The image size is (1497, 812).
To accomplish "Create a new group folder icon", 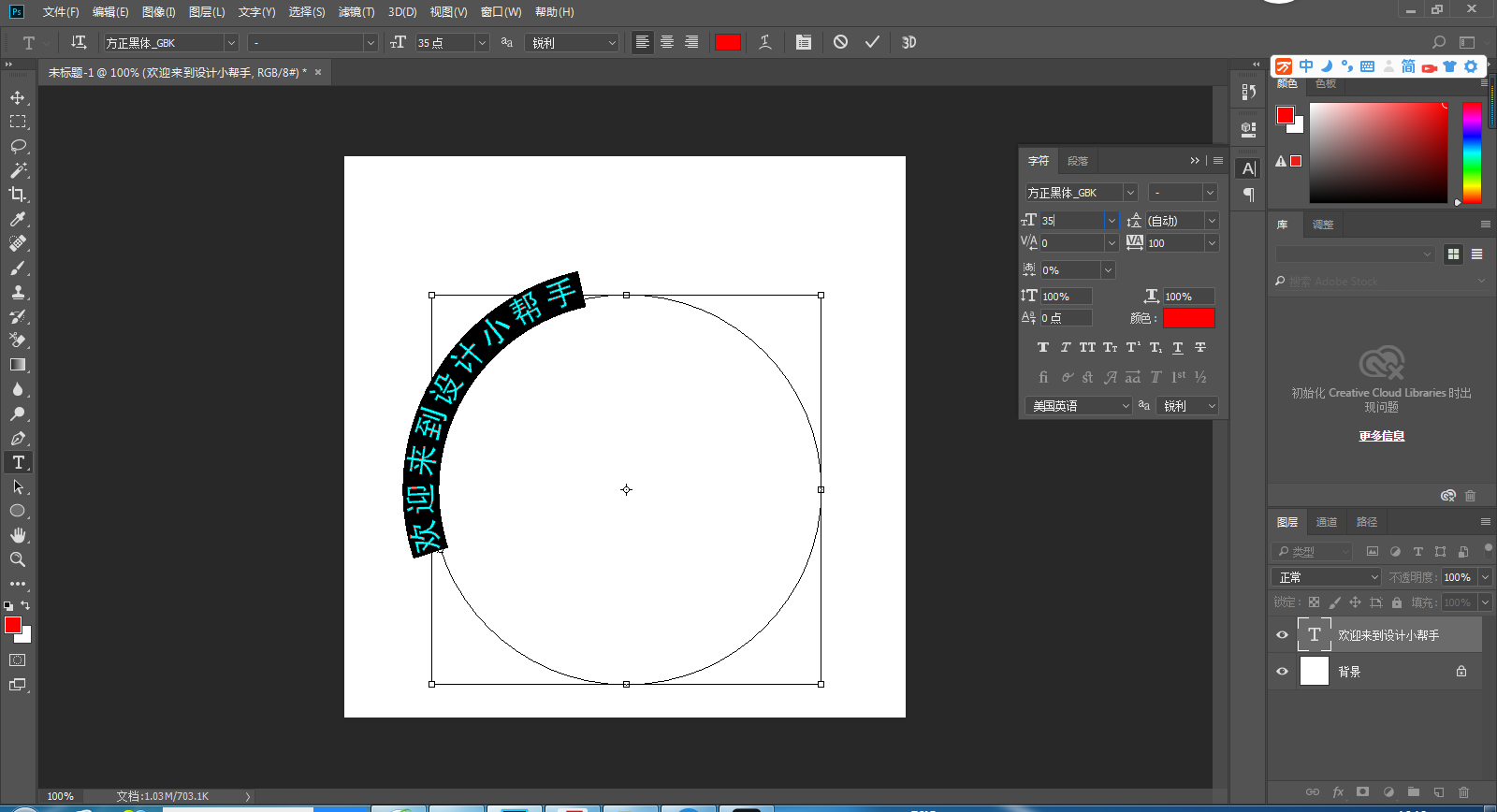I will click(x=1414, y=791).
